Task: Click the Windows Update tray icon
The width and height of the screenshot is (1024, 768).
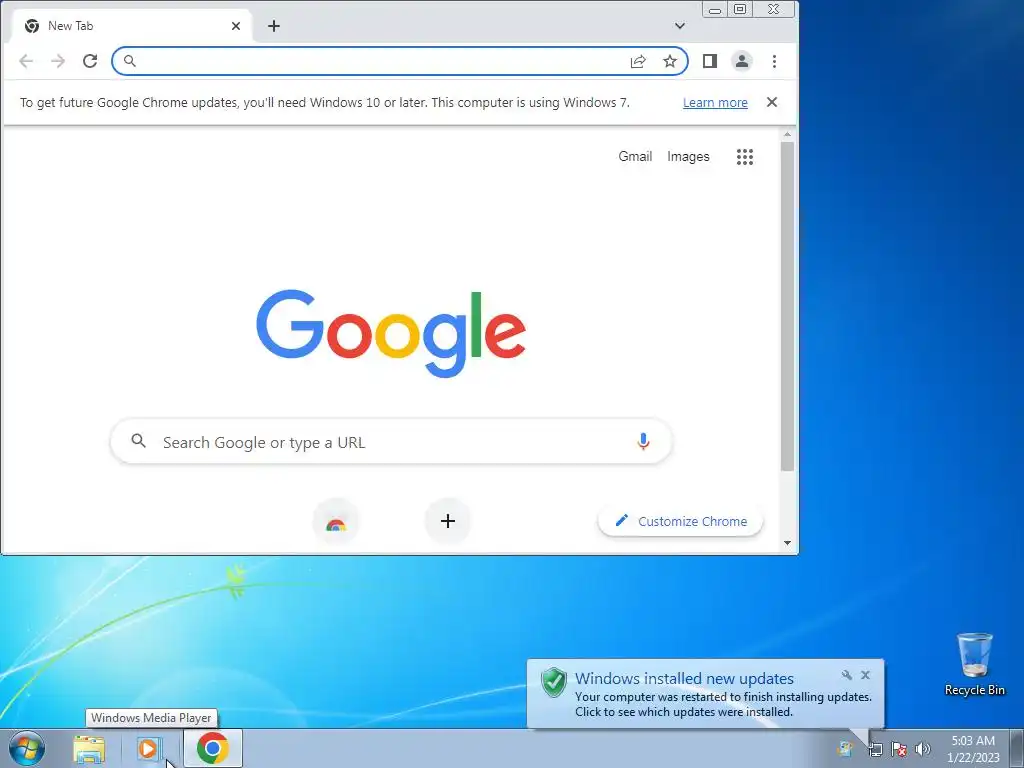Action: pos(845,749)
